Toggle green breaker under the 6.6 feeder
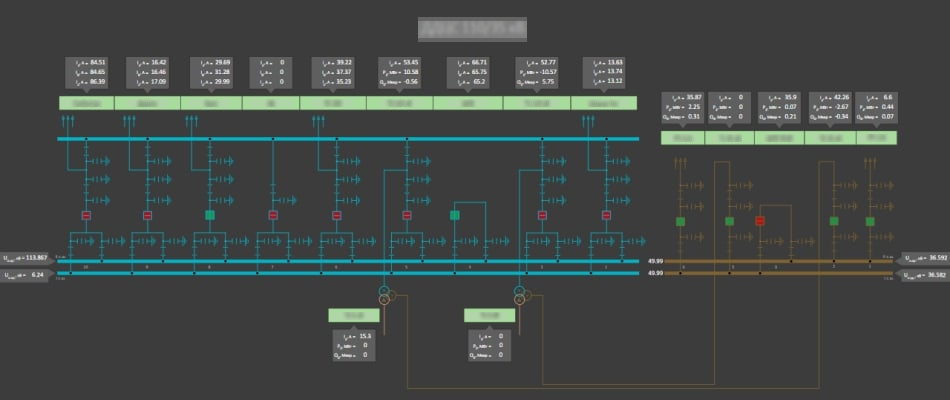 click(x=870, y=221)
